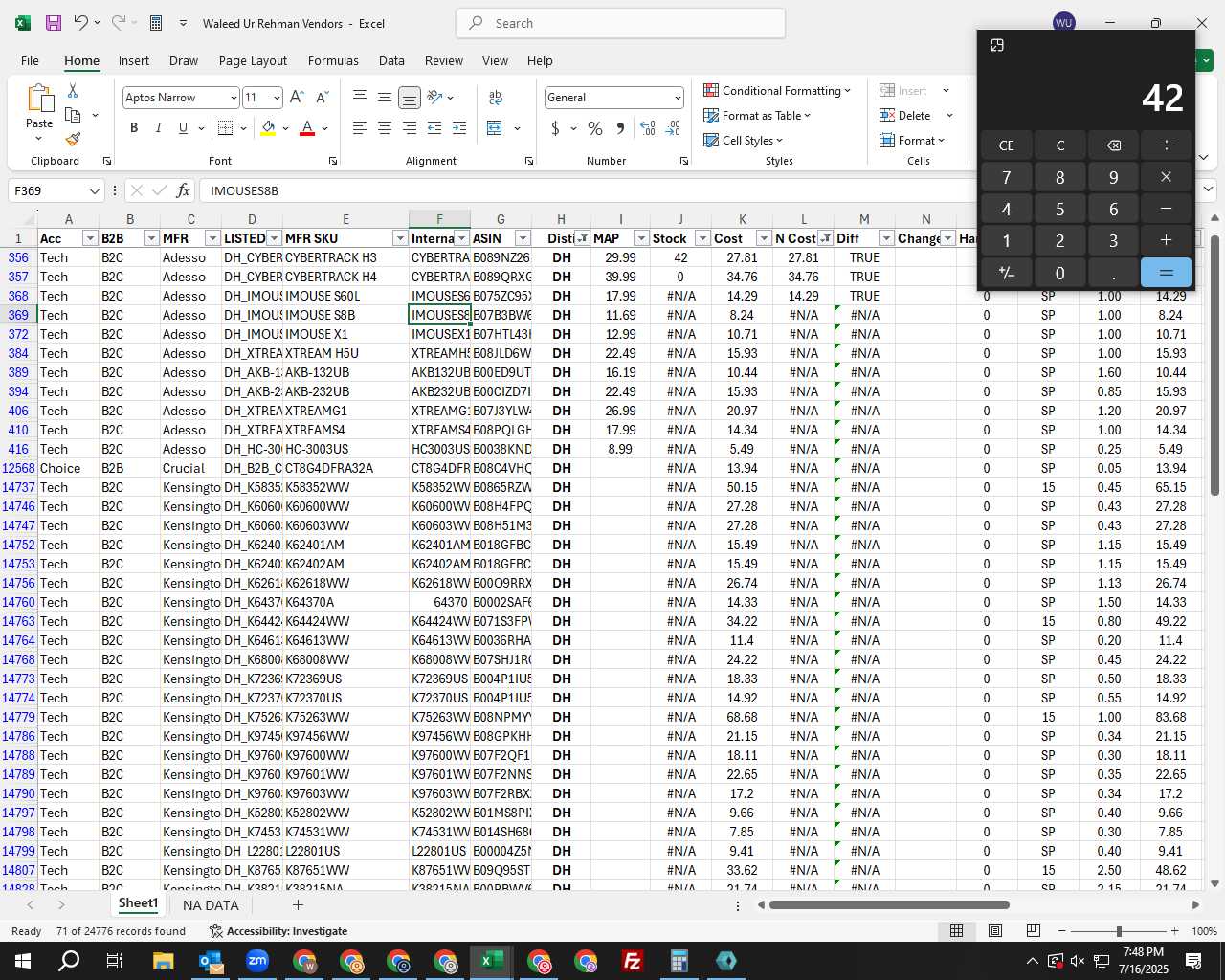
Task: Toggle Bold formatting
Action: point(134,127)
